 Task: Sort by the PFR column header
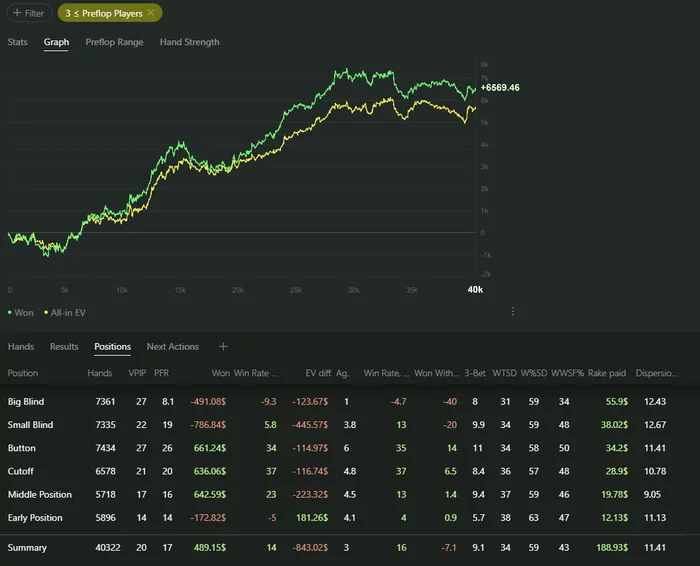(x=162, y=373)
